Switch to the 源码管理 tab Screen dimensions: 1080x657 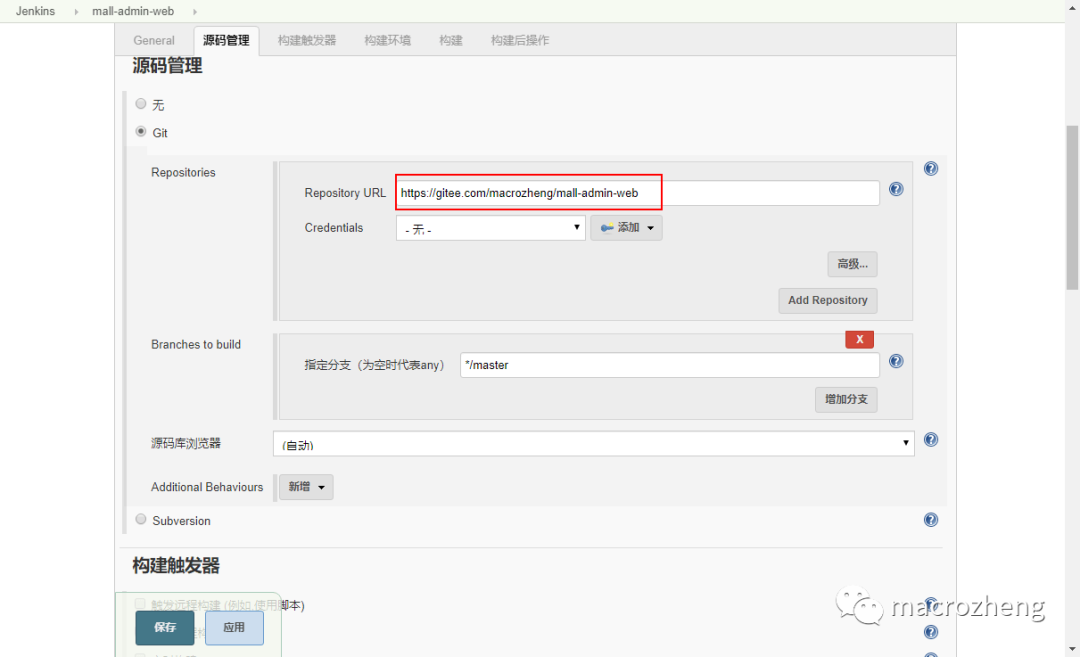pyautogui.click(x=226, y=41)
